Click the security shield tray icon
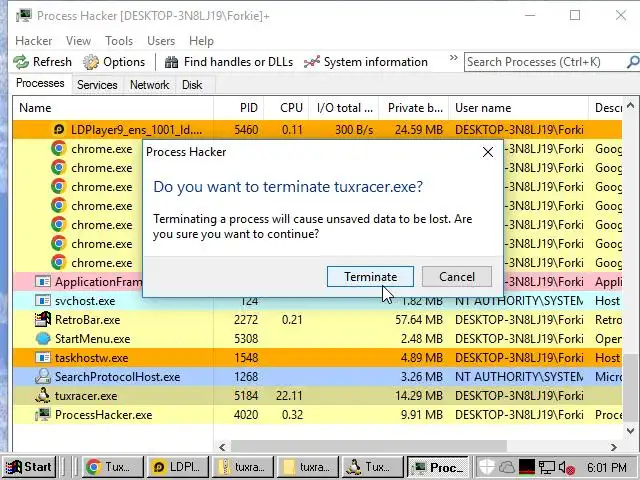 486,467
